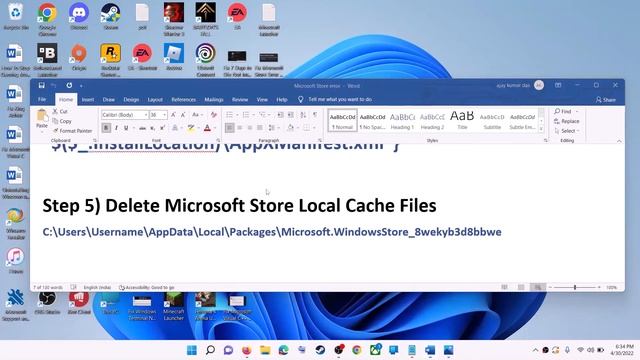This screenshot has width=640, height=360.
Task: Open the Select dropdown in the Editing group
Action: pyautogui.click(x=567, y=131)
